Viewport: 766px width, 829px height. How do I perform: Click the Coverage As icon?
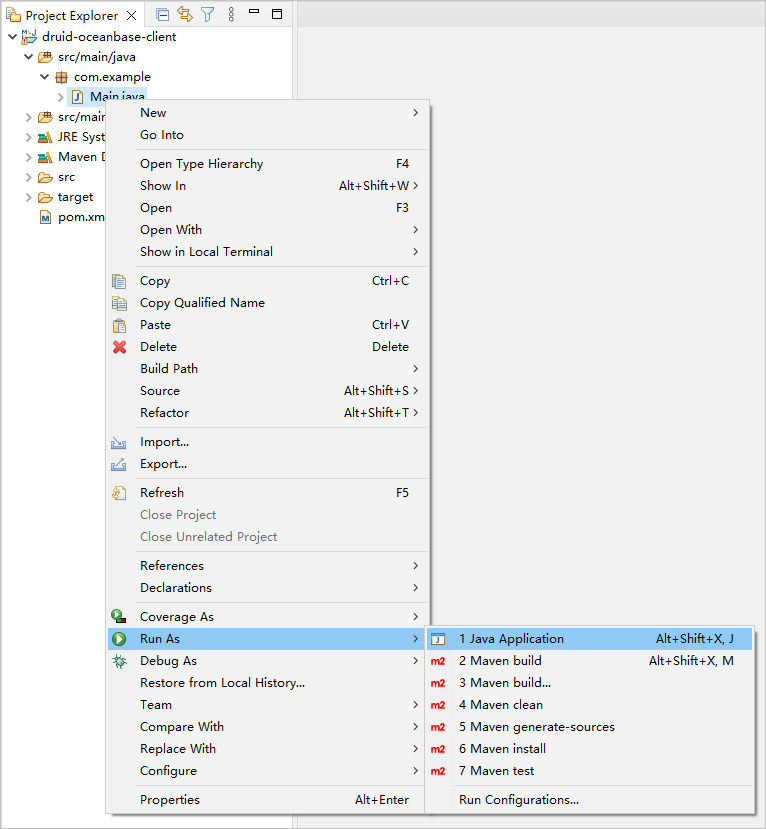point(119,617)
